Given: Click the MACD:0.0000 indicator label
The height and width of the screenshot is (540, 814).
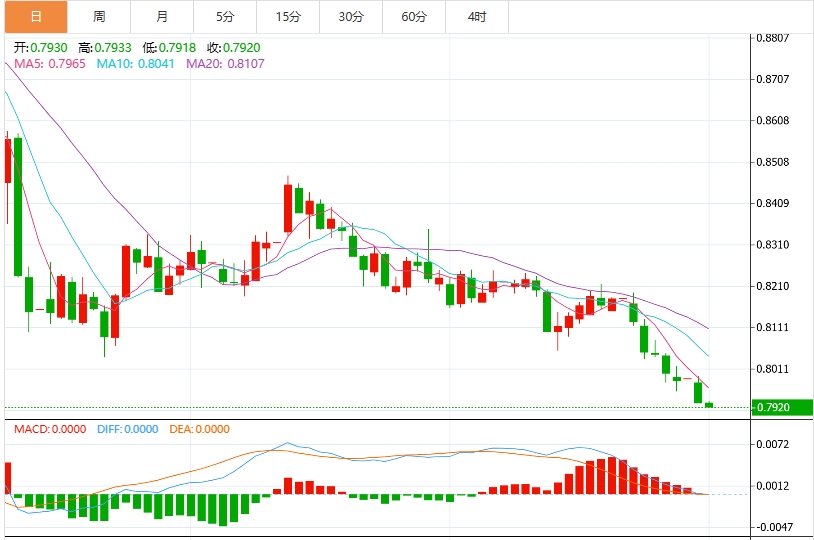Looking at the screenshot, I should pos(50,429).
